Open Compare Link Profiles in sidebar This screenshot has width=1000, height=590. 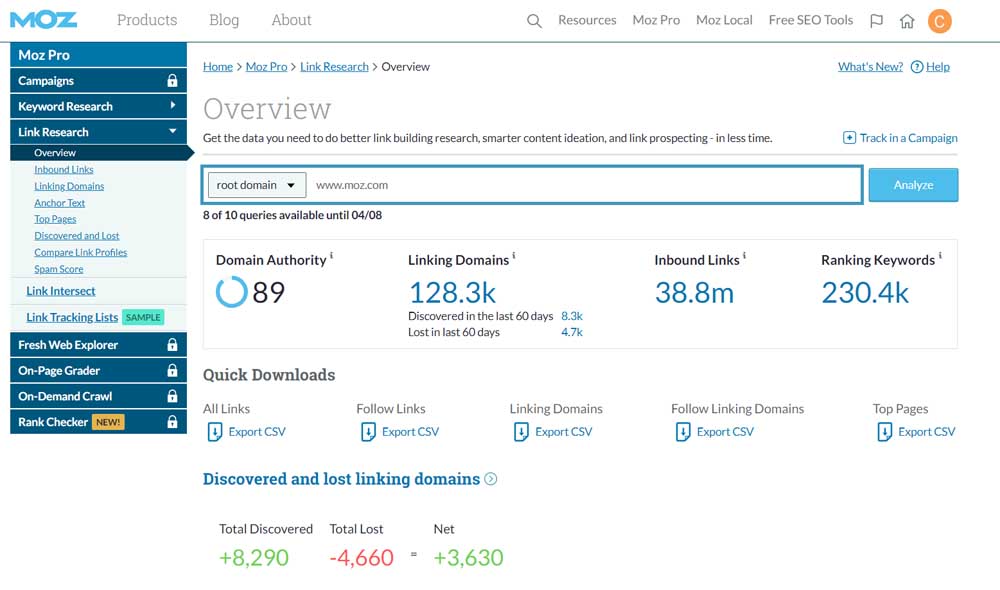coord(80,252)
